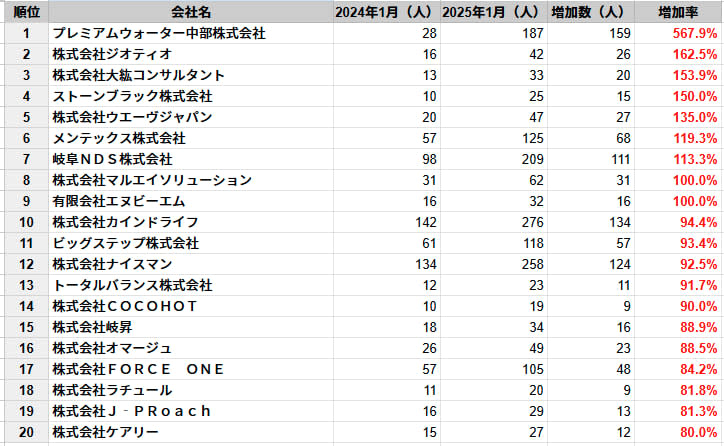This screenshot has height=446, width=724.
Task: Select the 276 value for 2025年1月
Action: point(494,222)
